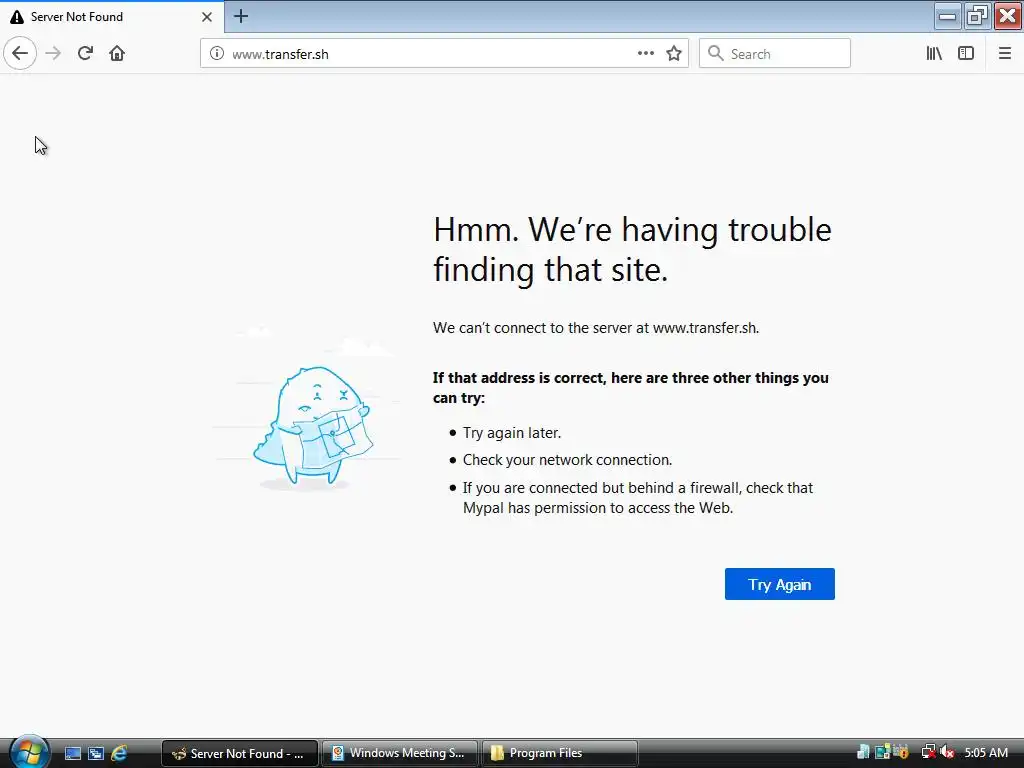The image size is (1024, 768).
Task: Minimize the browser window
Action: 947,16
